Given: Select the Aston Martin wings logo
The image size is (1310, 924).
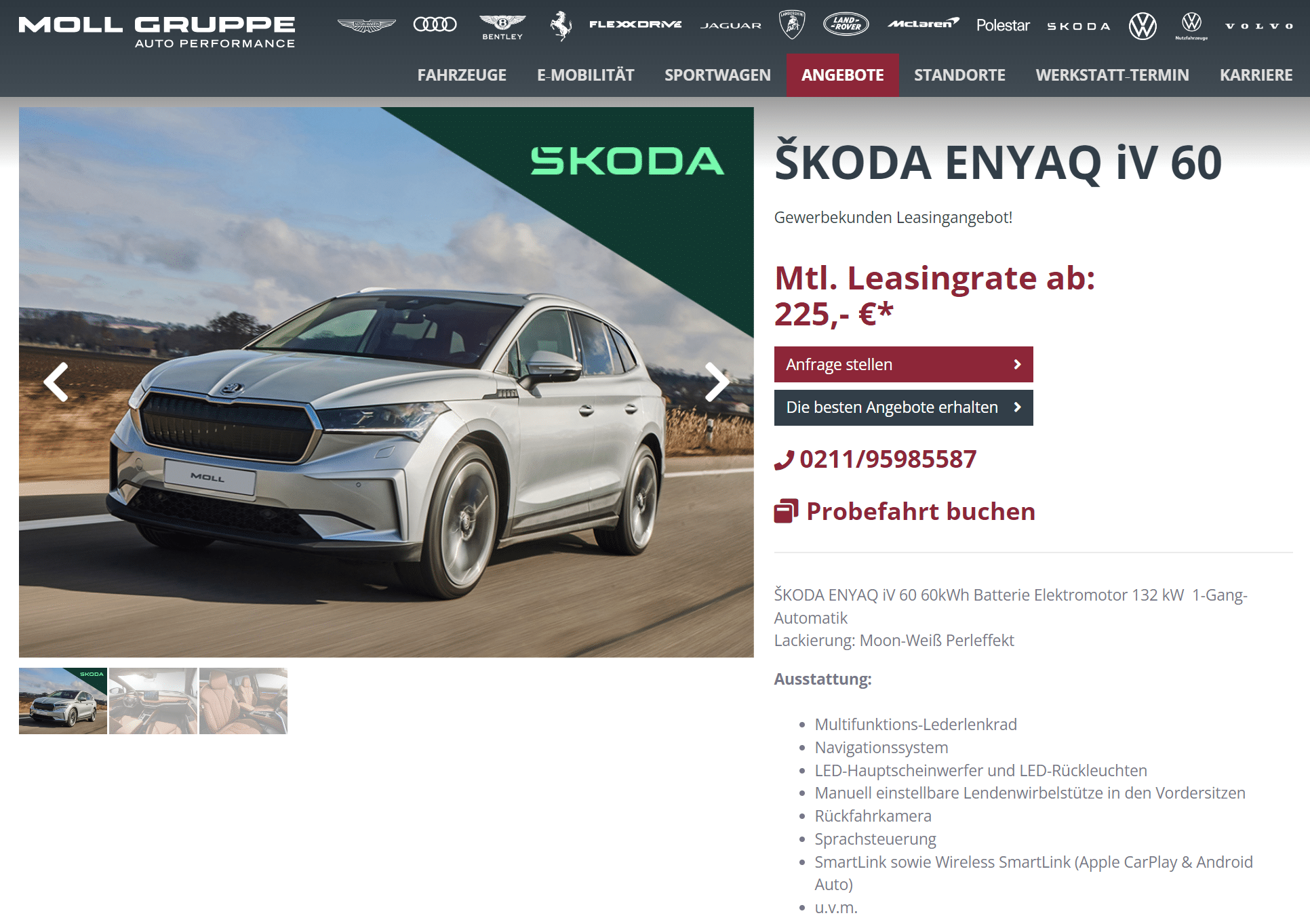Looking at the screenshot, I should pyautogui.click(x=367, y=26).
